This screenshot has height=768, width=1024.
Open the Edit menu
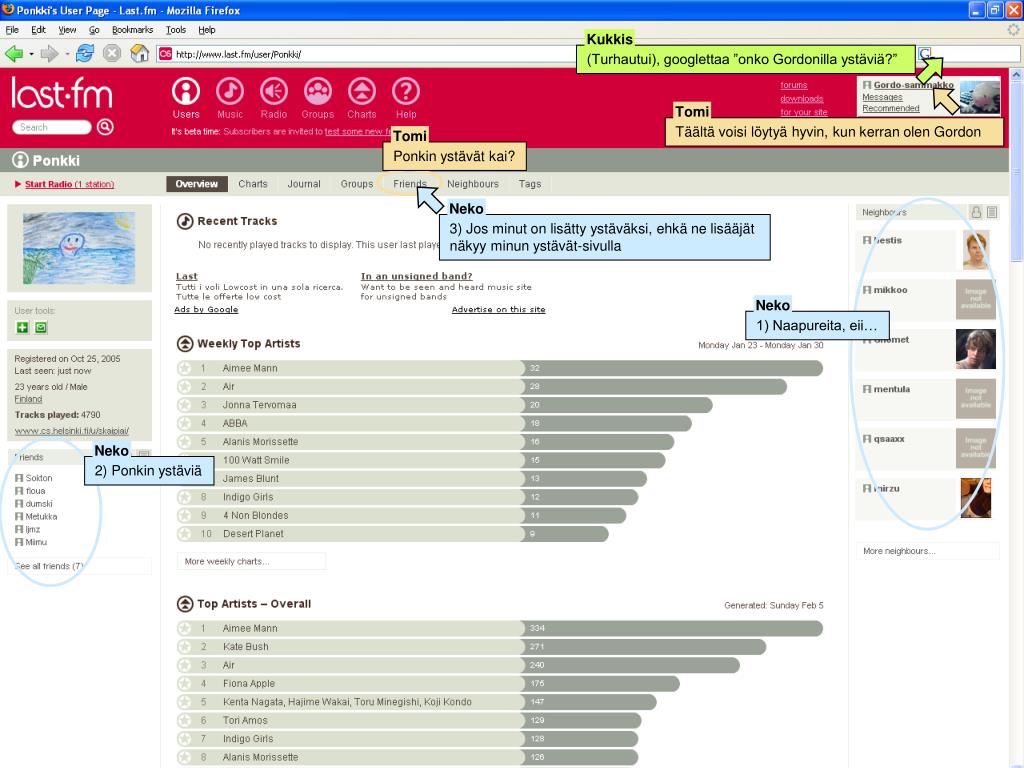(39, 30)
